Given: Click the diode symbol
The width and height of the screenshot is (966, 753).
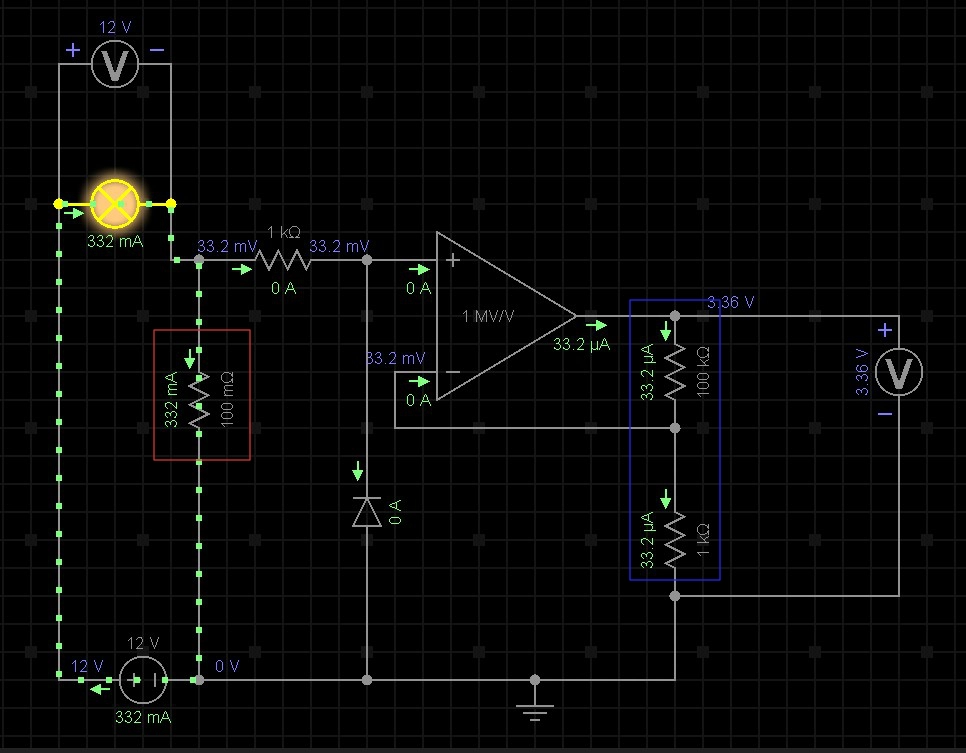Looking at the screenshot, I should click(x=367, y=511).
